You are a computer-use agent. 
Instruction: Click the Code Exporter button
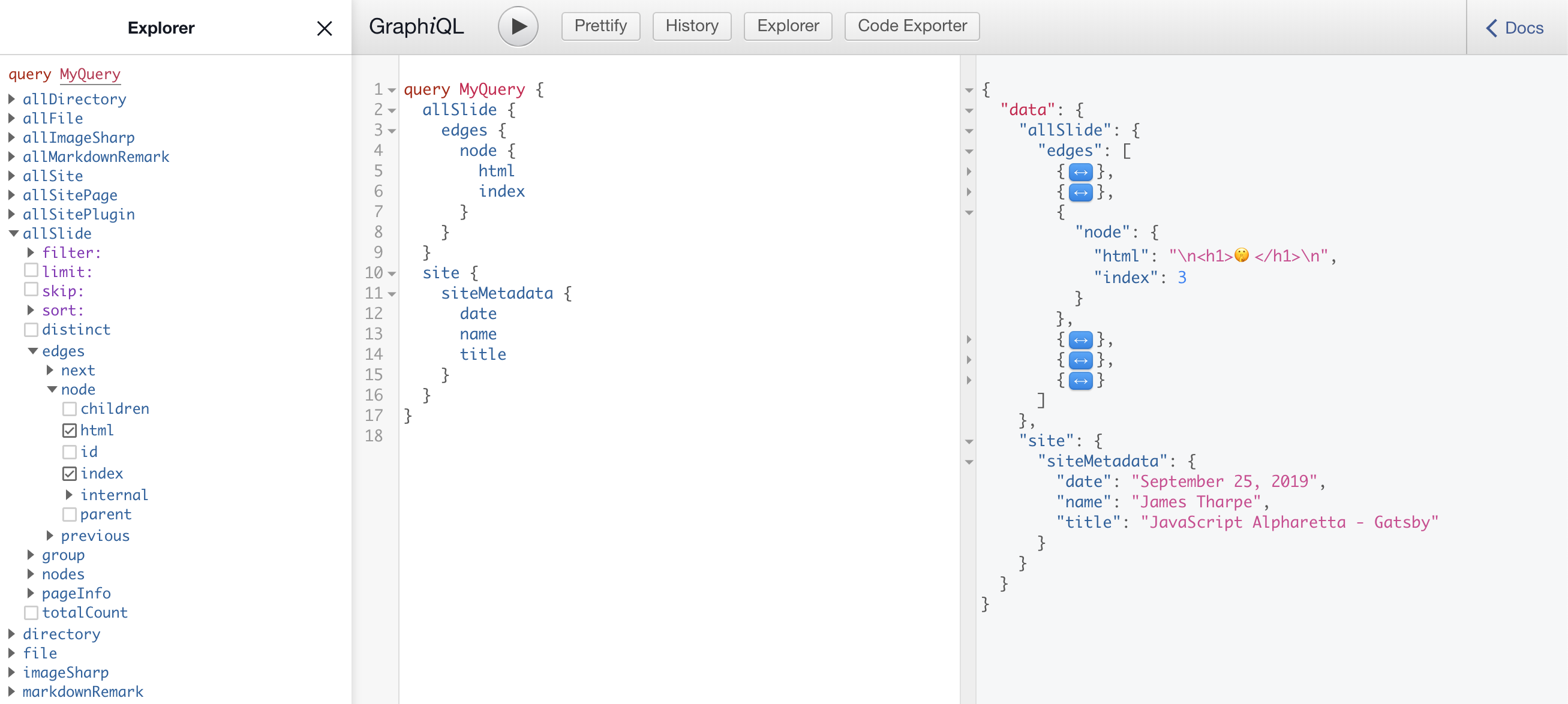tap(911, 26)
